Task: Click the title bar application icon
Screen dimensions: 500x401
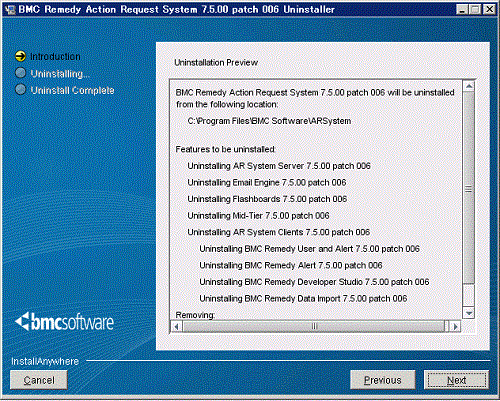Action: 10,9
